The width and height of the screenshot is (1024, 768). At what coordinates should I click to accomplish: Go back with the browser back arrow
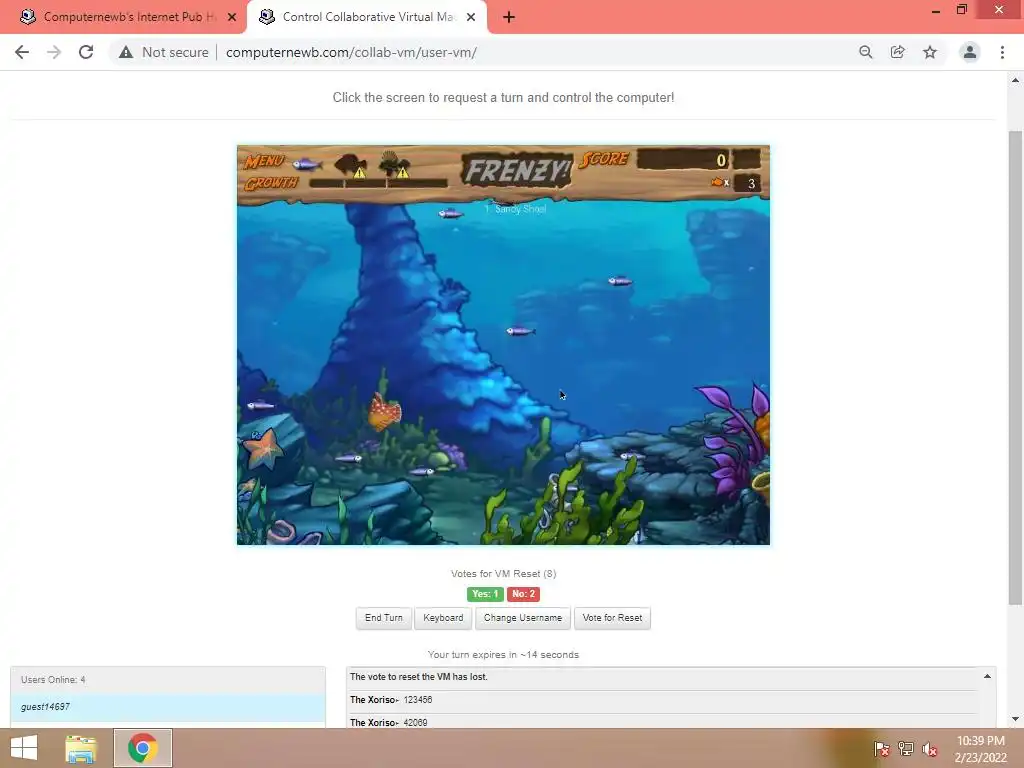[22, 52]
